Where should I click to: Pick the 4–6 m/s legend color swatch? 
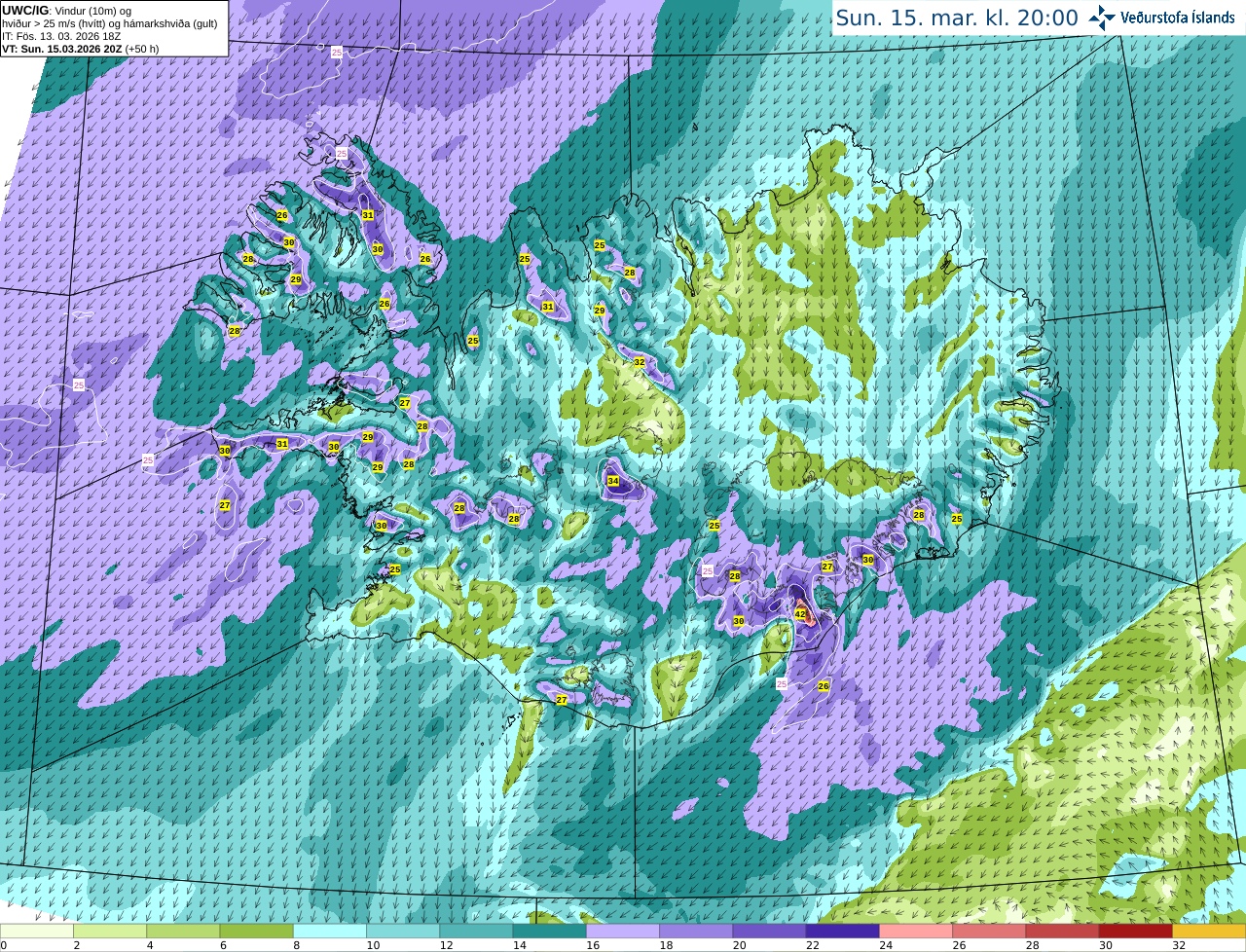[x=183, y=932]
